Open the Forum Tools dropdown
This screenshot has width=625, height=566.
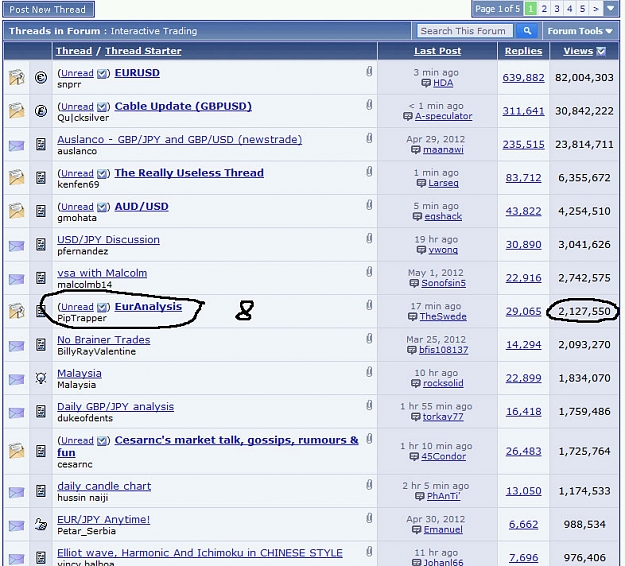tap(580, 31)
